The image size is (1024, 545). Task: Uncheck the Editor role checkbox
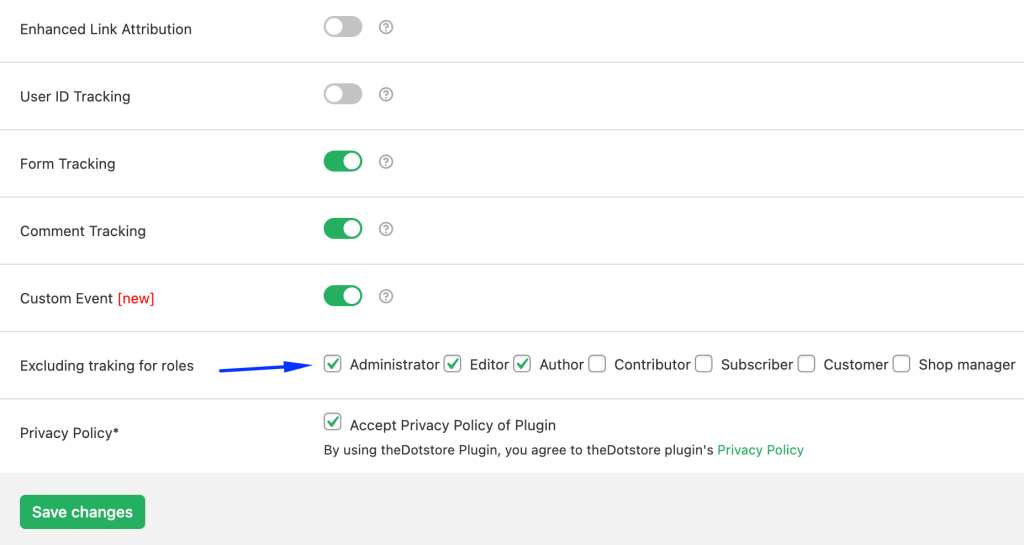(453, 364)
